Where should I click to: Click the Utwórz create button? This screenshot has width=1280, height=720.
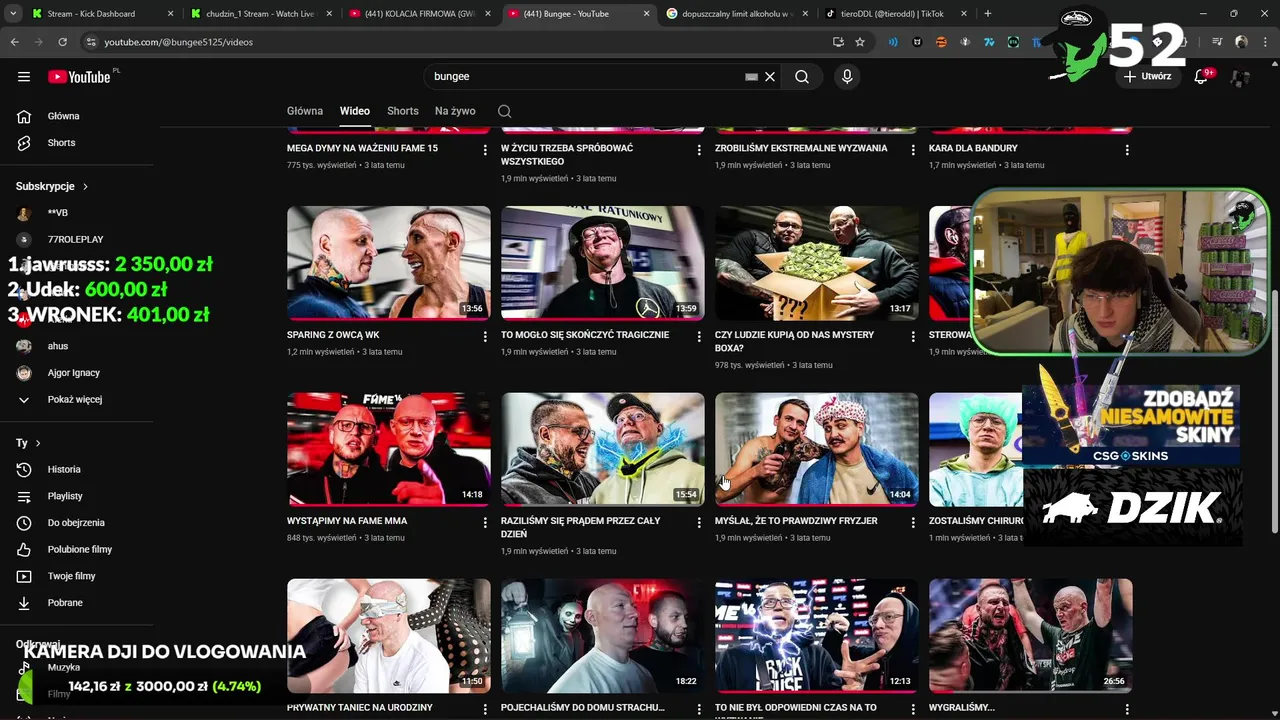1146,77
